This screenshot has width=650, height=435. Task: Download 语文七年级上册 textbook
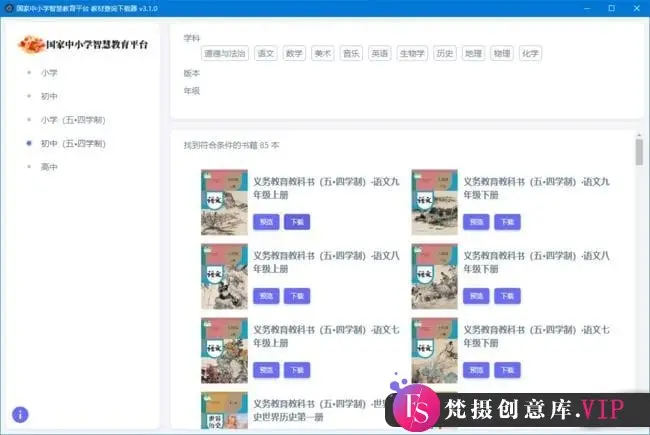[x=297, y=370]
